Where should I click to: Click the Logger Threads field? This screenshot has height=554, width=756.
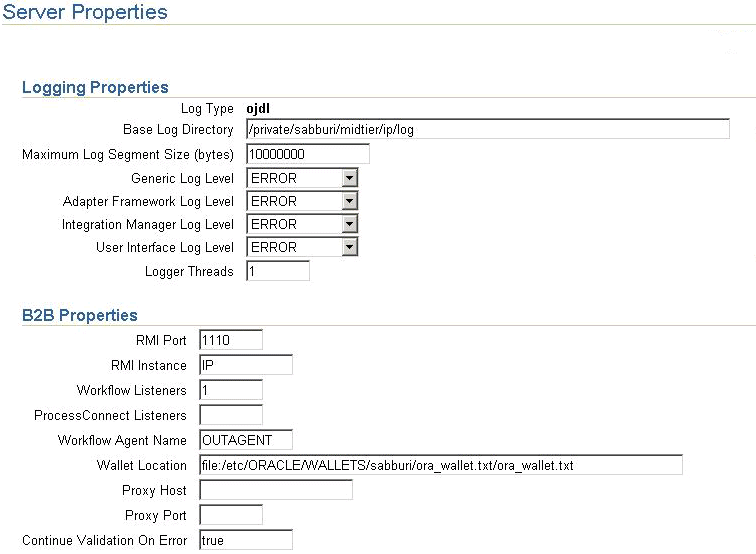[x=278, y=271]
